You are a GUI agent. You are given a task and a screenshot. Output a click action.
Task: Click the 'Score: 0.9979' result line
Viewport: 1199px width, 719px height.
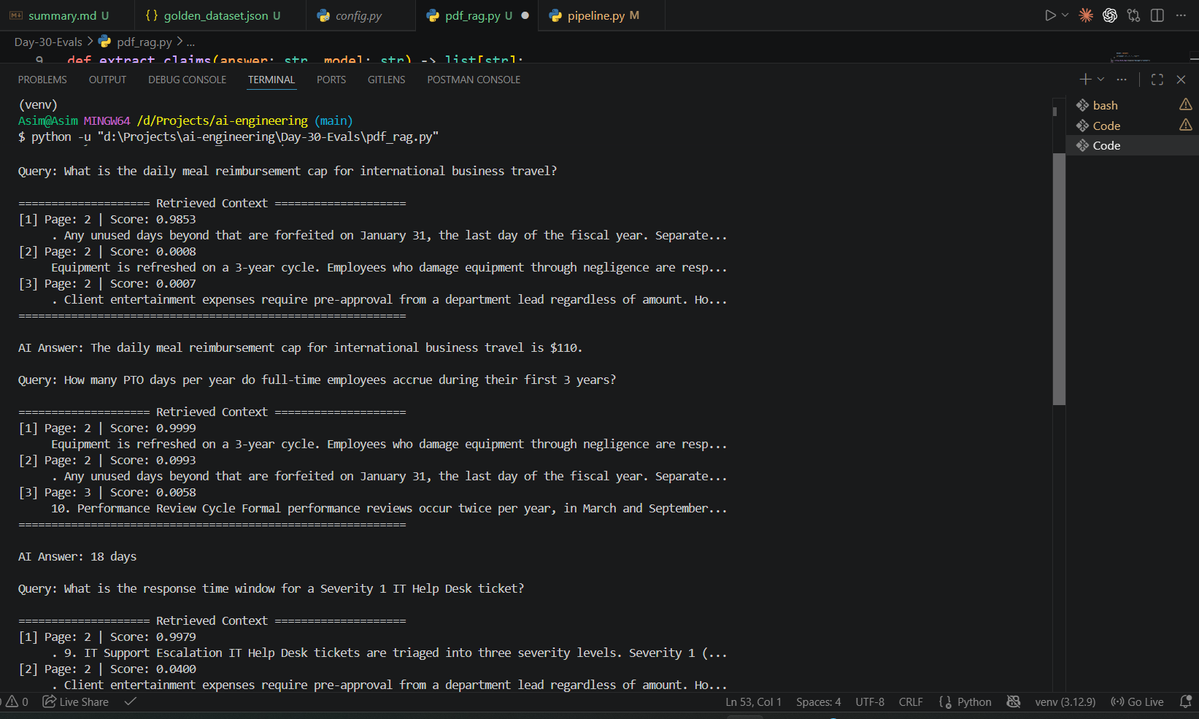coord(107,636)
